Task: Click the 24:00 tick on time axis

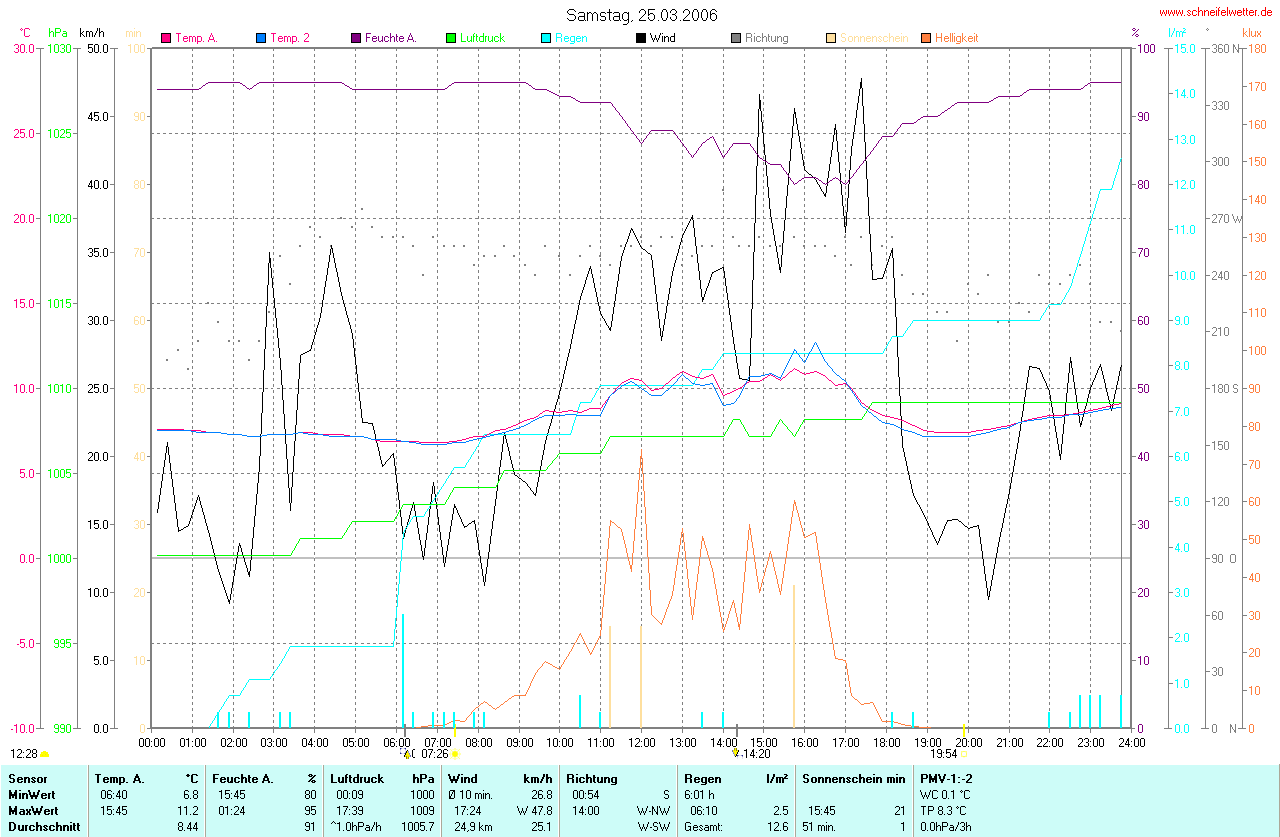Action: pos(1131,742)
